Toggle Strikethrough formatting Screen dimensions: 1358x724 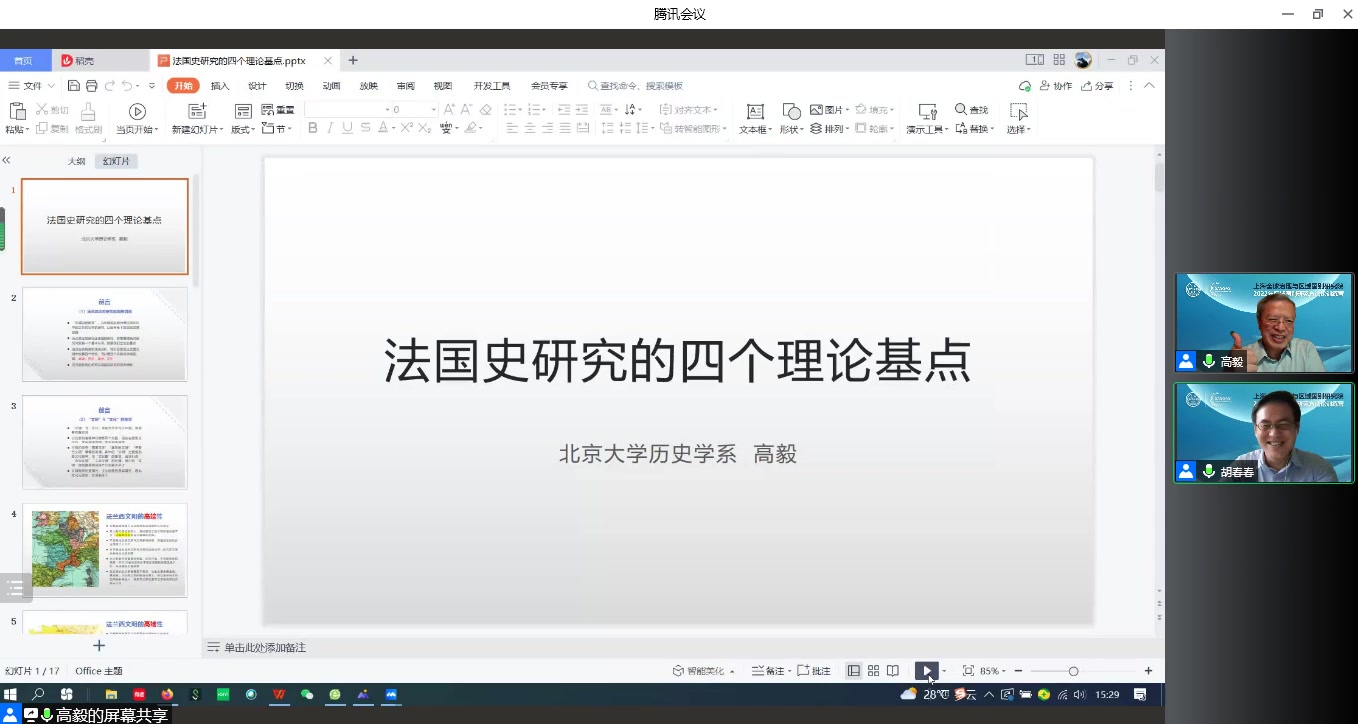pyautogui.click(x=365, y=128)
